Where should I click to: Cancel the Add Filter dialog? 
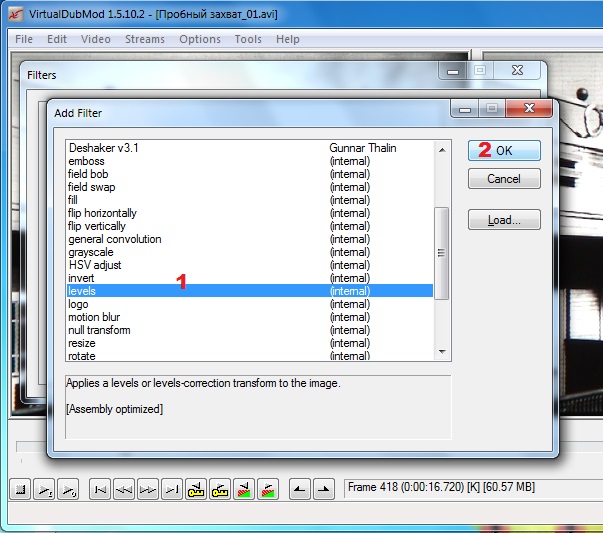pos(504,179)
